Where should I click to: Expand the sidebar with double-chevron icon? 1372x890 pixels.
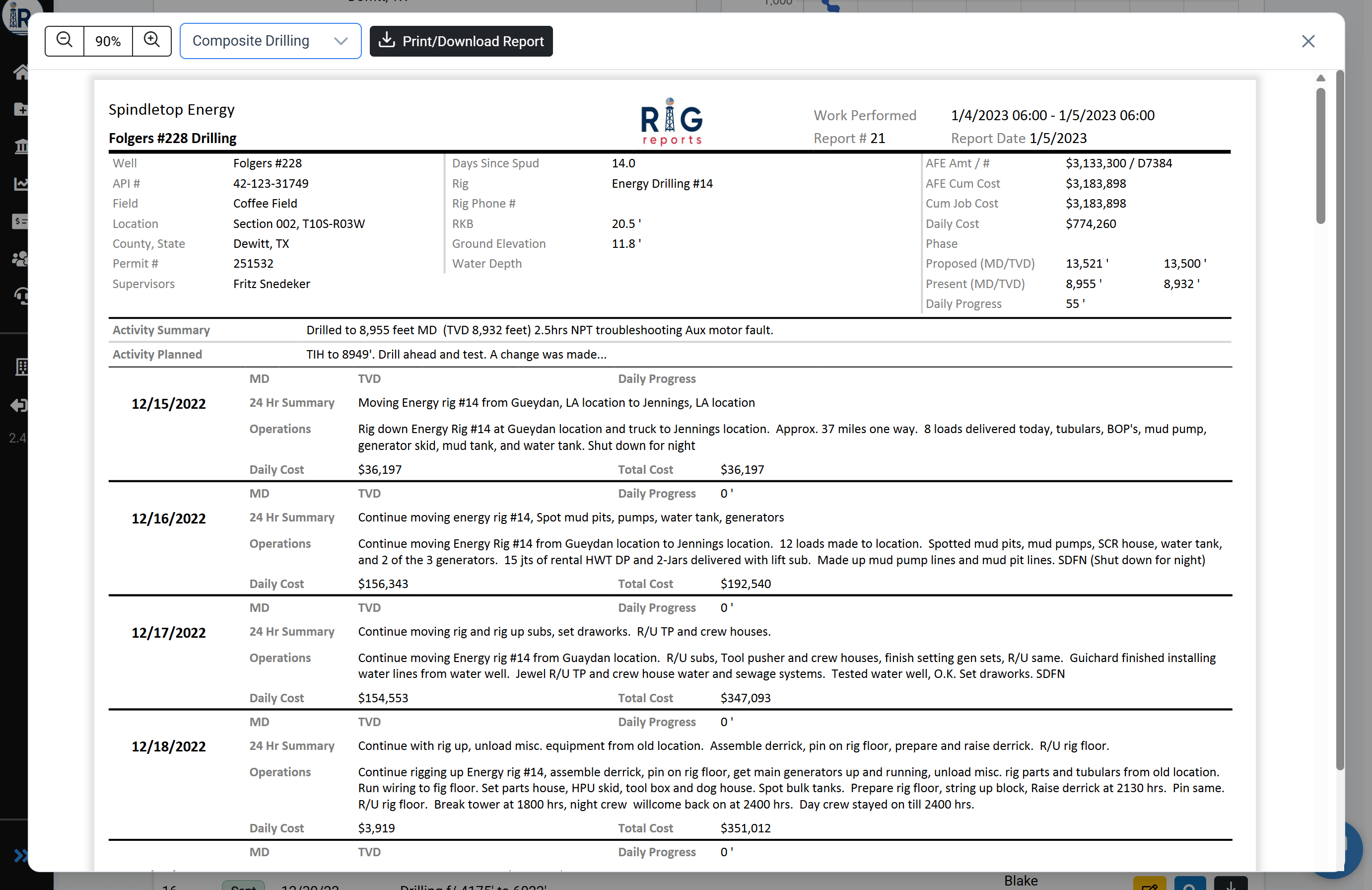[x=21, y=855]
